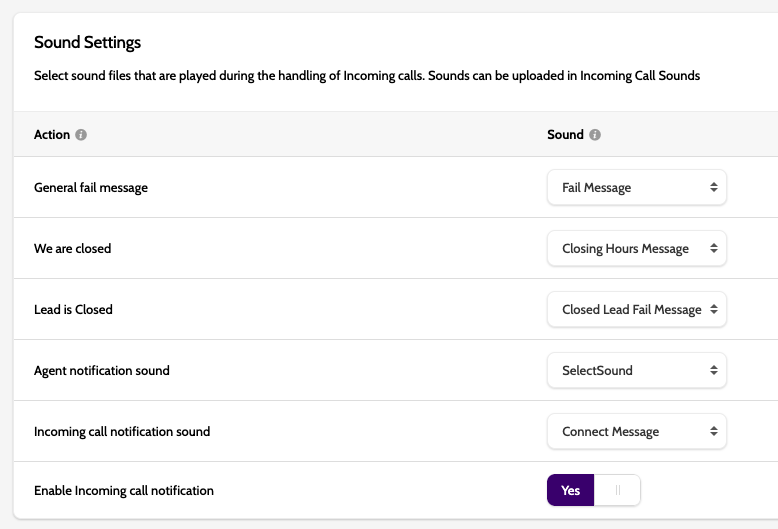Click the Sound column header
This screenshot has width=778, height=529.
(x=565, y=135)
